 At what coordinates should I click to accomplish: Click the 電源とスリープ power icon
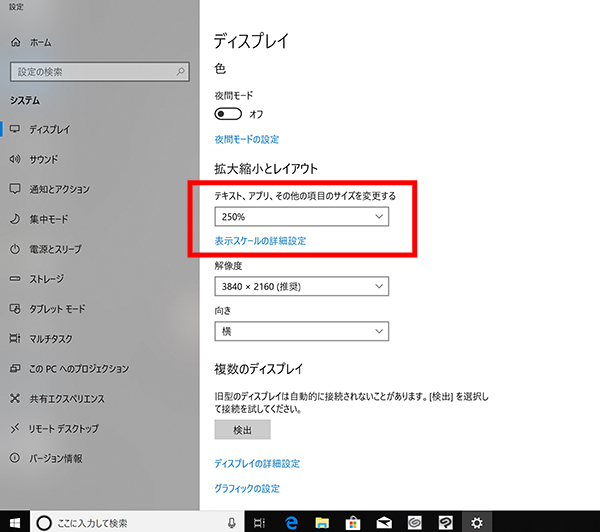pyautogui.click(x=15, y=249)
